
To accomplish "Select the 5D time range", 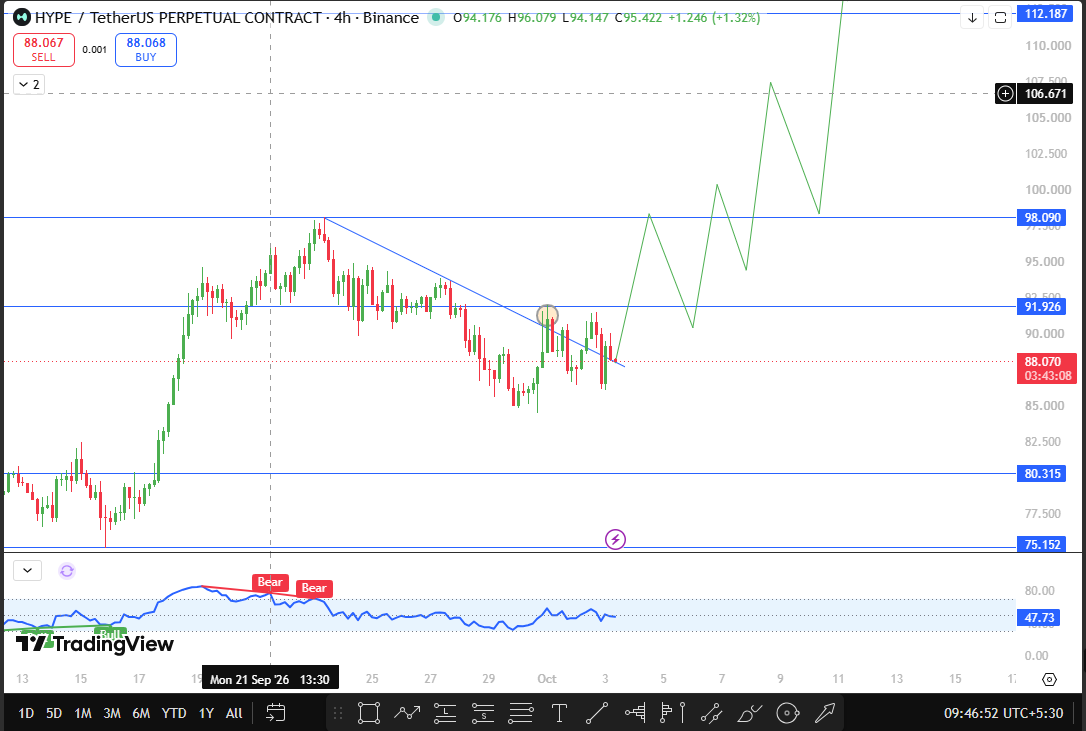I will pyautogui.click(x=53, y=713).
